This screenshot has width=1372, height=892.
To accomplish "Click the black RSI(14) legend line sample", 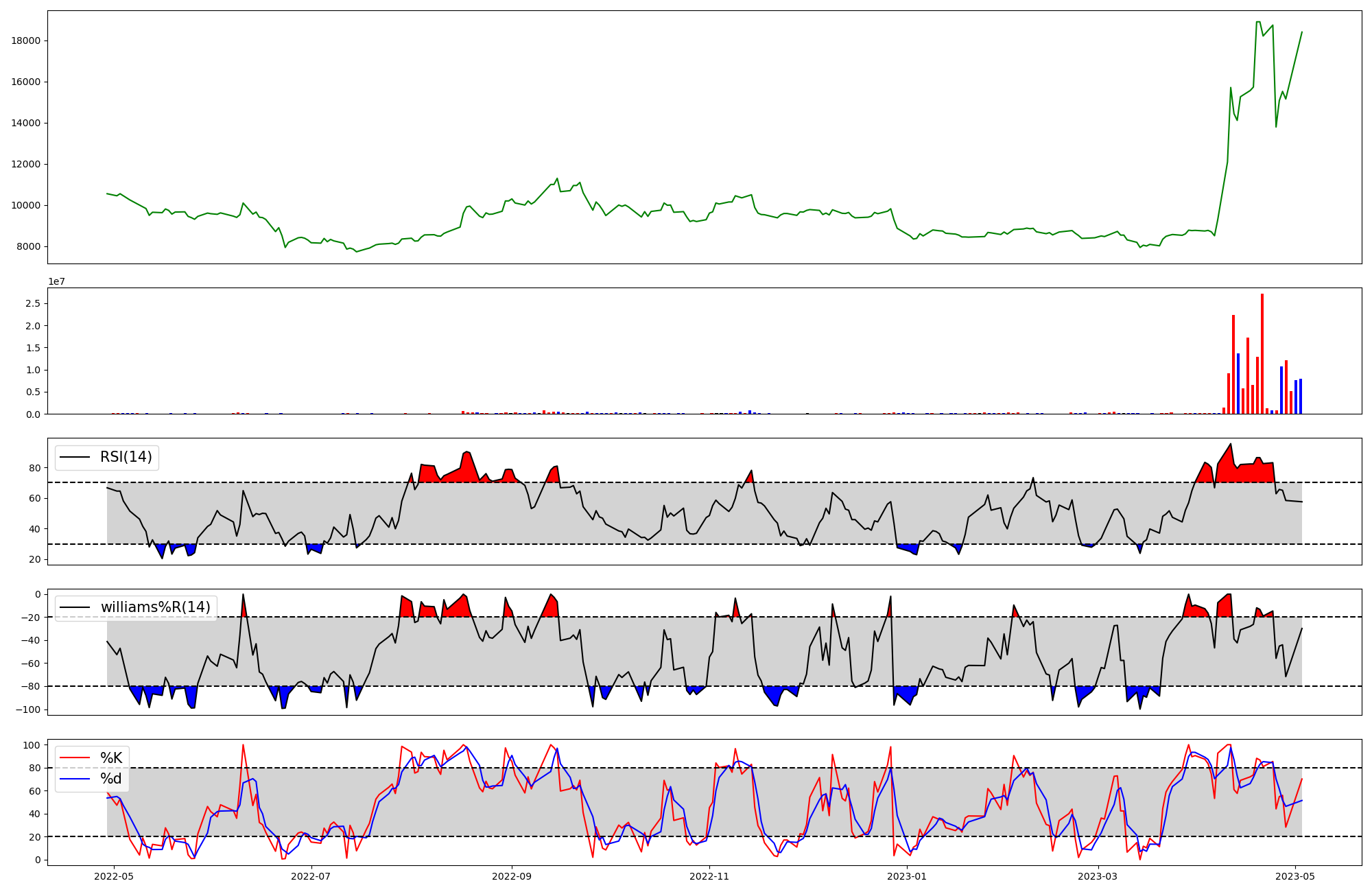I will (x=75, y=457).
